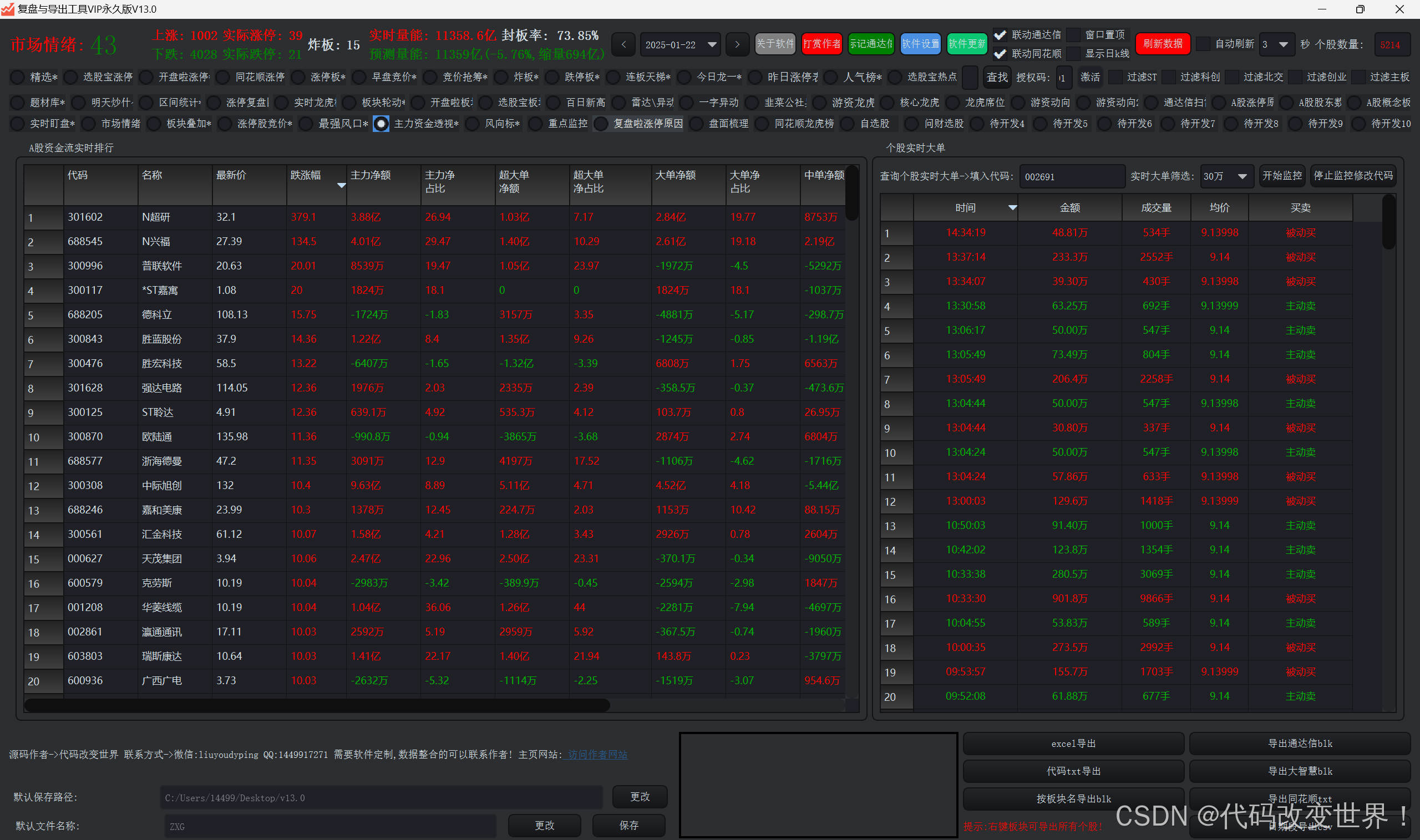Click the green 软件更新 button
The width and height of the screenshot is (1420, 840).
pos(966,44)
